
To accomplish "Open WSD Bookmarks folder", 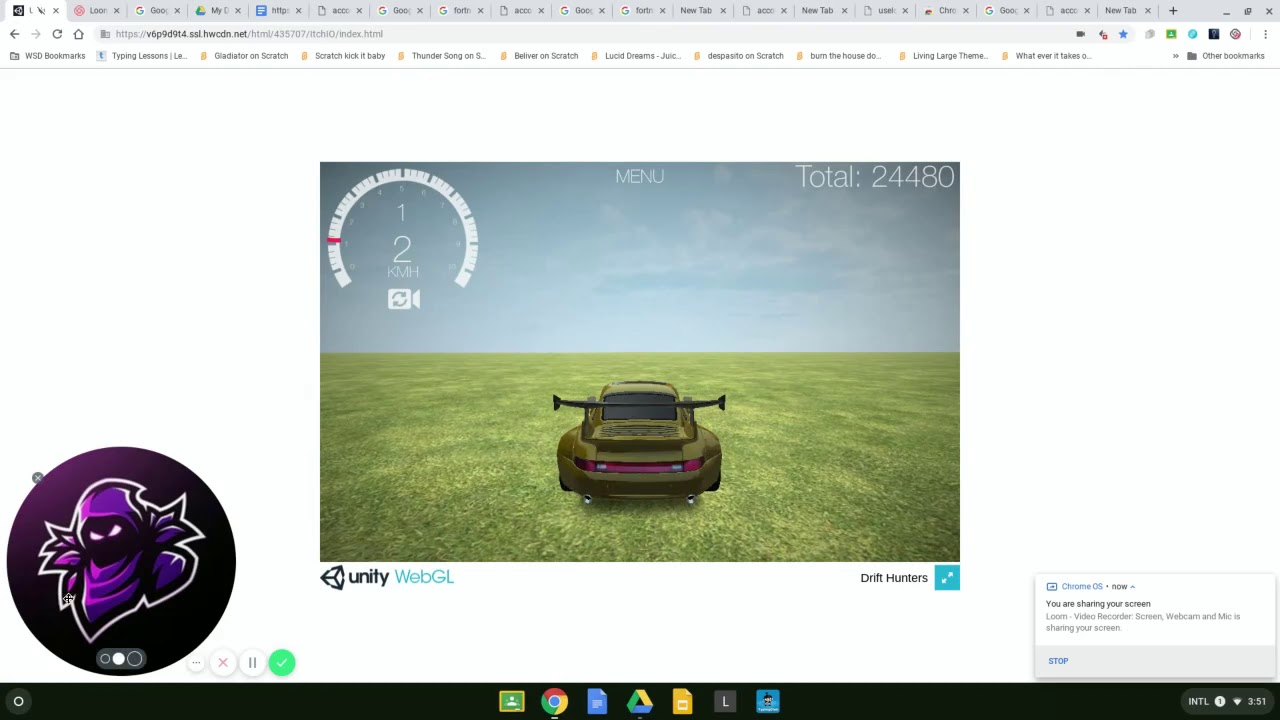I will pos(47,56).
